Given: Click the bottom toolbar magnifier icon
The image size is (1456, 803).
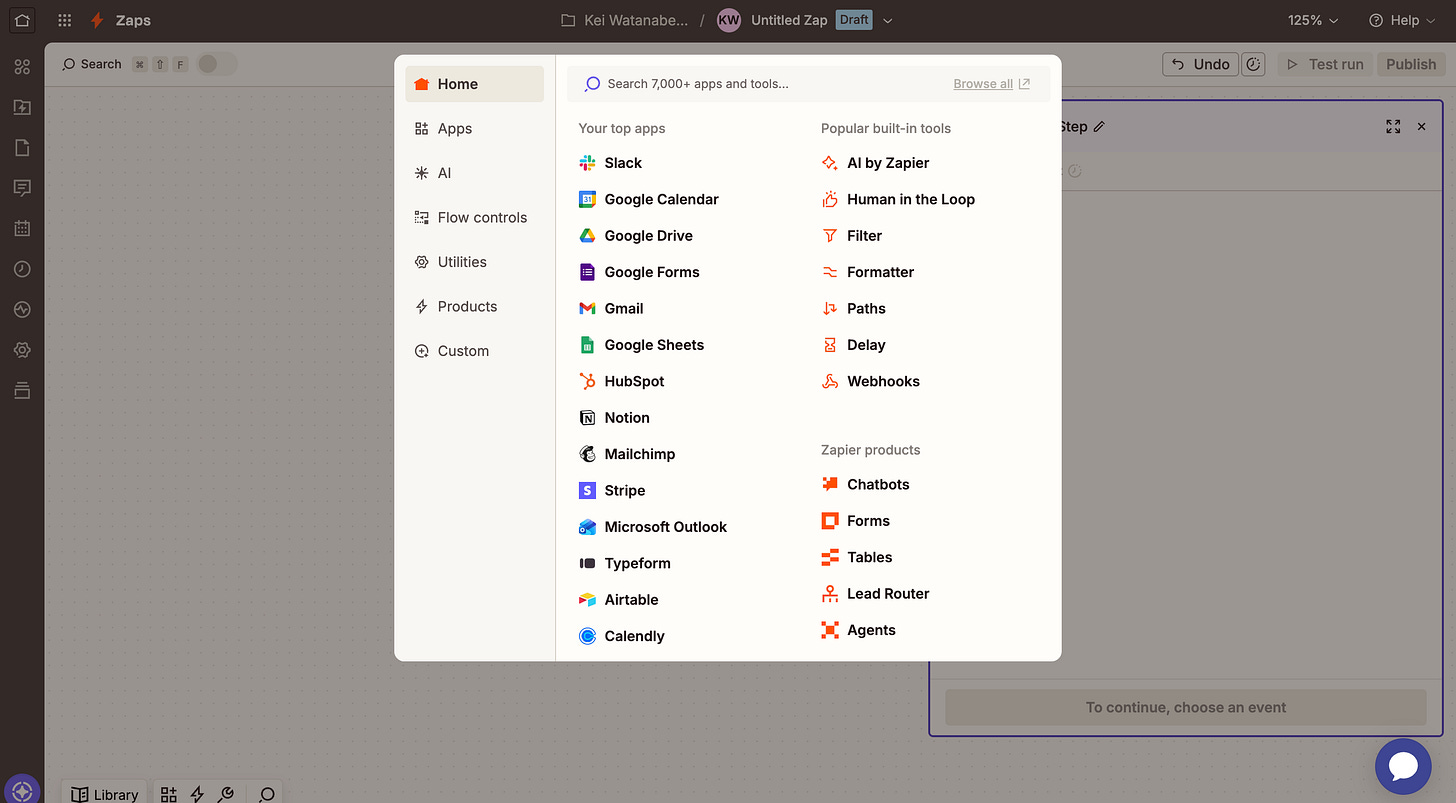Looking at the screenshot, I should coord(267,795).
